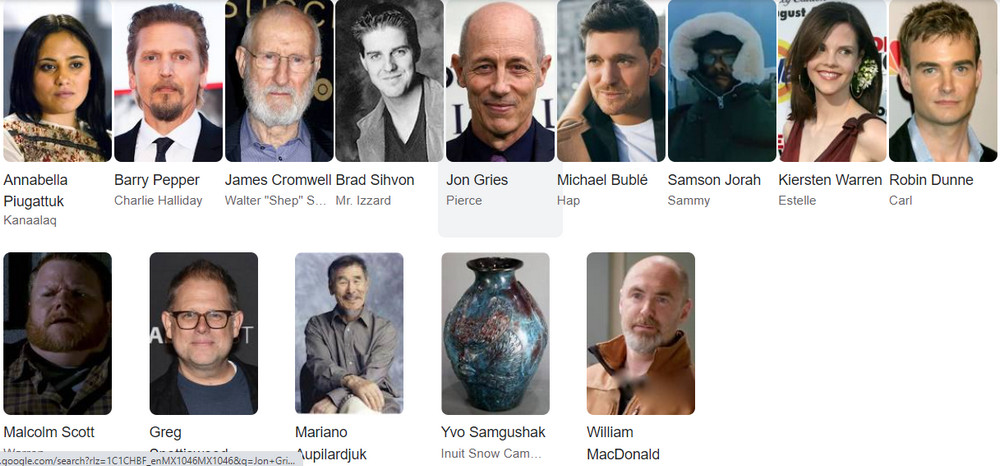Open Annabella Piugattuk's photo thumbnail
This screenshot has height=466, width=1000.
[57, 80]
